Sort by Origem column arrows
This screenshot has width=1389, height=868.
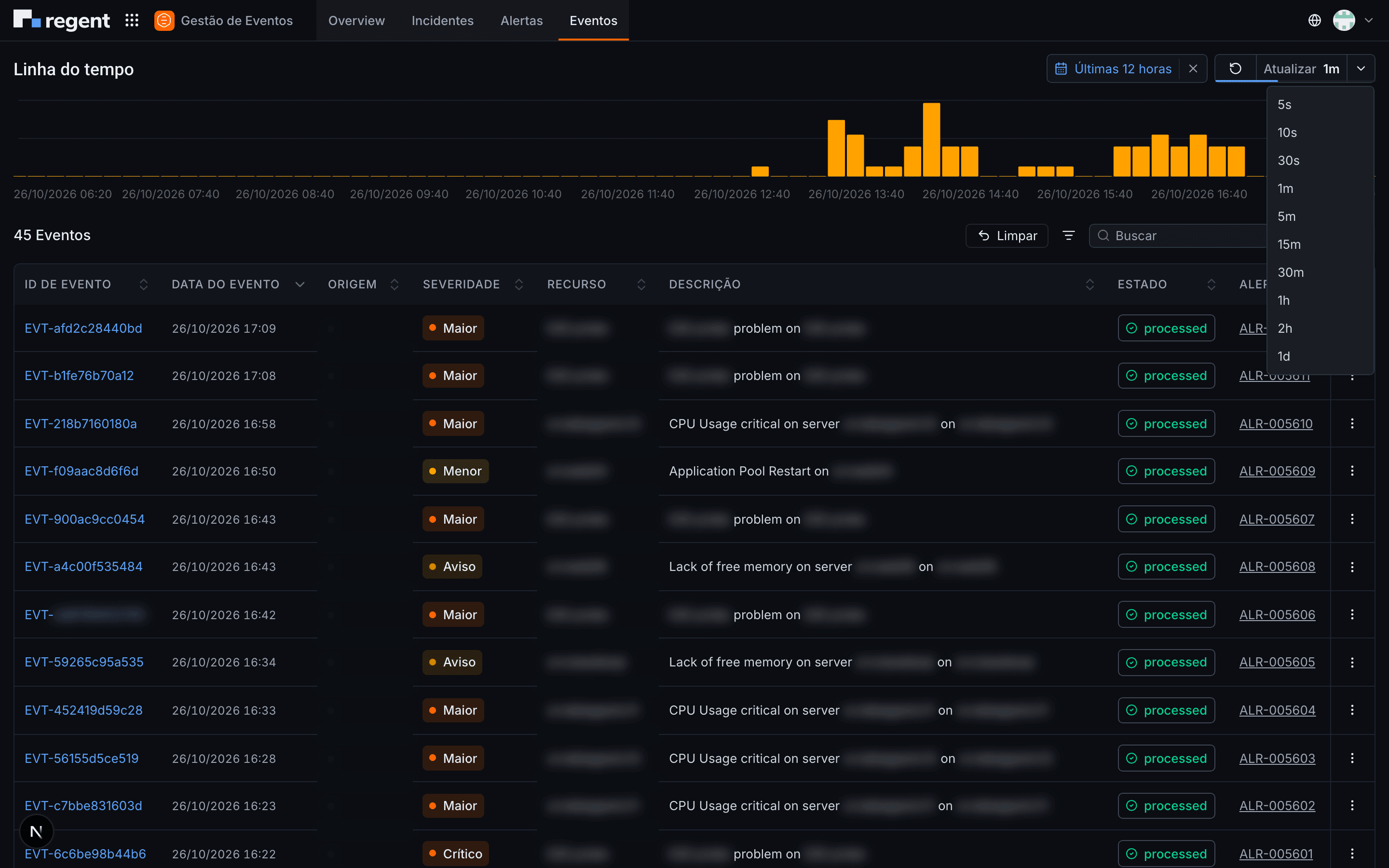pos(395,285)
